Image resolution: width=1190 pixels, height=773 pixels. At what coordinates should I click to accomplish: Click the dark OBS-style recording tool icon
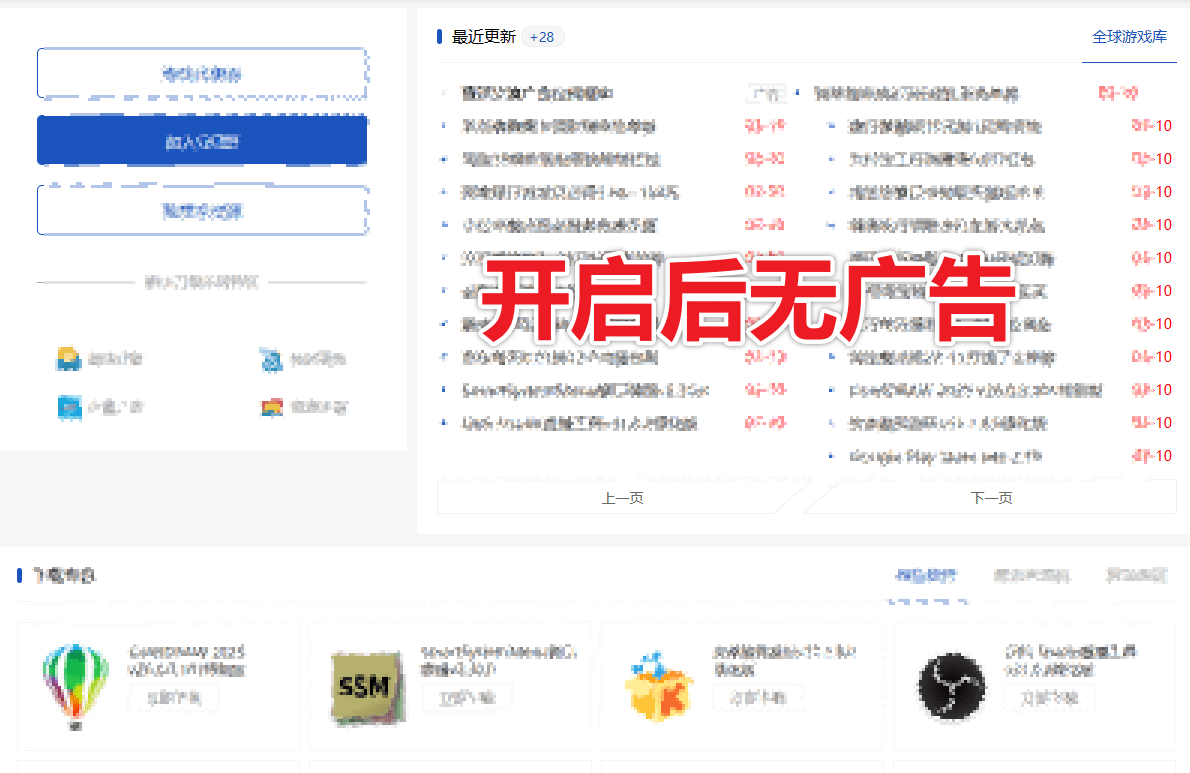click(x=950, y=687)
